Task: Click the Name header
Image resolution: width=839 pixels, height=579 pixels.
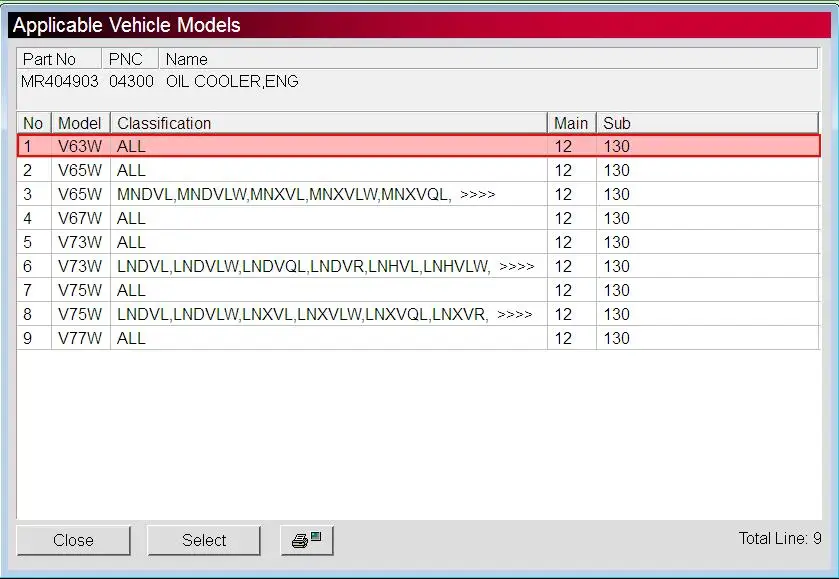Action: pyautogui.click(x=489, y=59)
